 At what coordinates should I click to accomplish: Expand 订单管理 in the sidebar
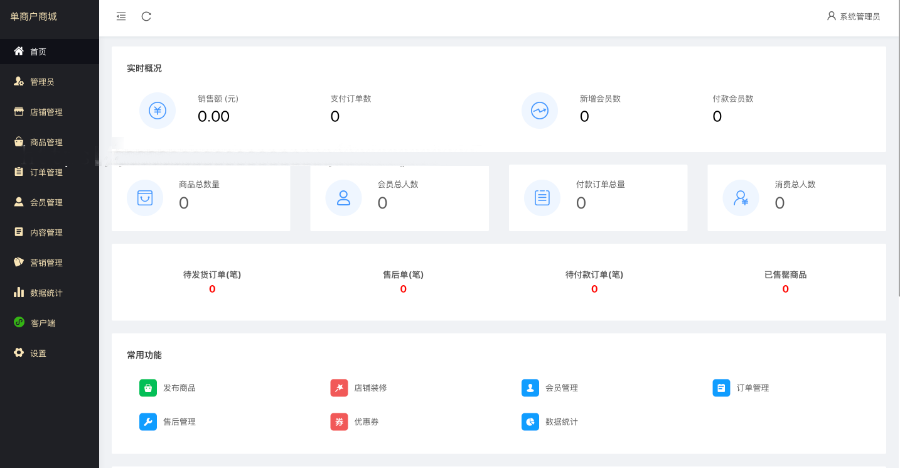point(45,172)
